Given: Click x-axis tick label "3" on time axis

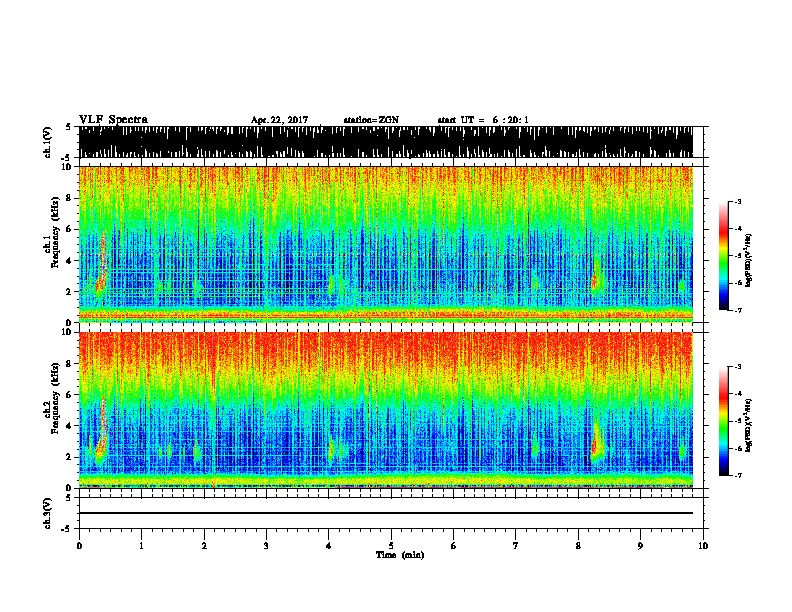Looking at the screenshot, I should click(x=266, y=546).
